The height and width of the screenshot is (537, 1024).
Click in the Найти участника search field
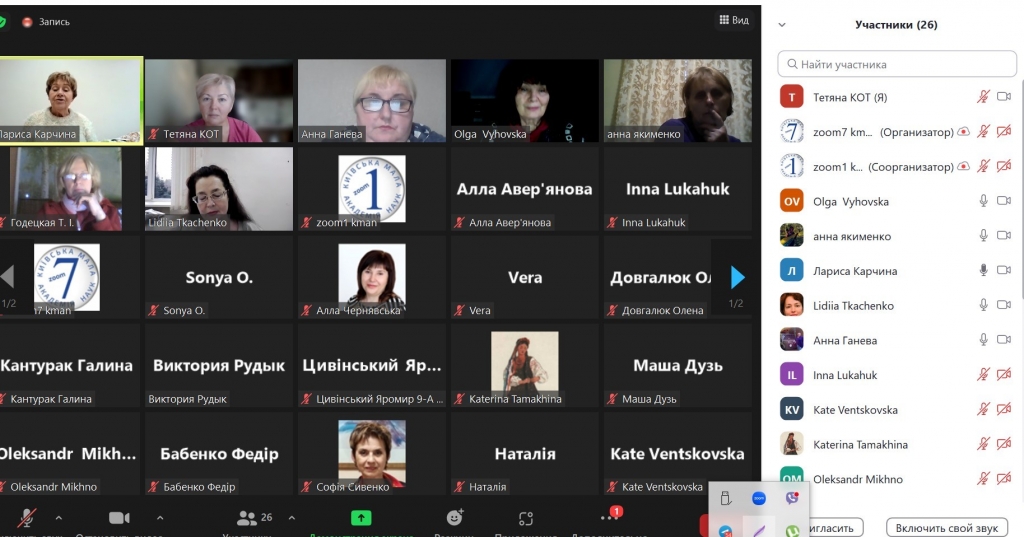pyautogui.click(x=897, y=64)
